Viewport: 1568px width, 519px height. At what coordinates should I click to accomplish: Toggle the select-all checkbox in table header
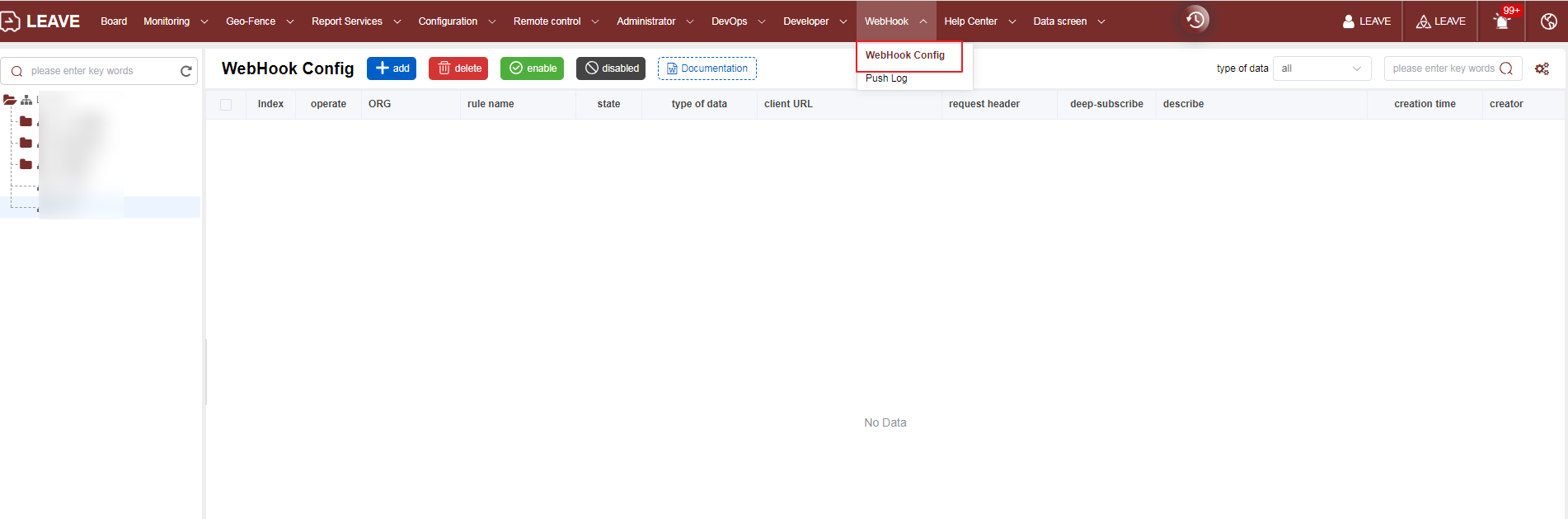[x=226, y=105]
